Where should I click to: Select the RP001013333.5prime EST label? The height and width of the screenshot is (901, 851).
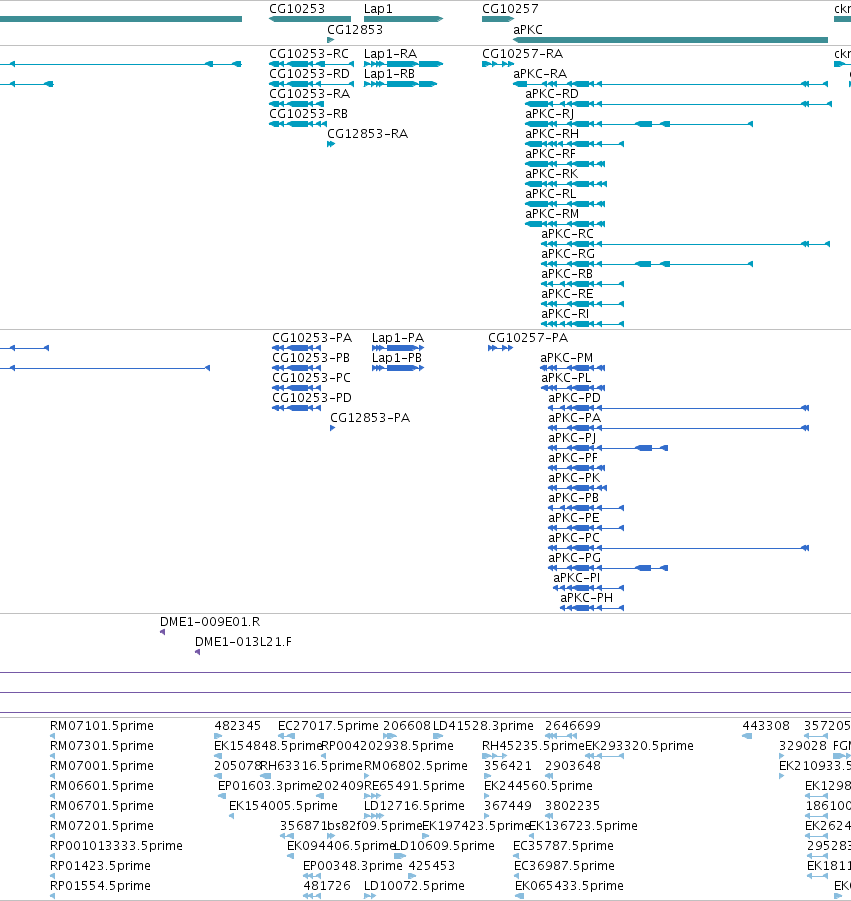point(116,846)
